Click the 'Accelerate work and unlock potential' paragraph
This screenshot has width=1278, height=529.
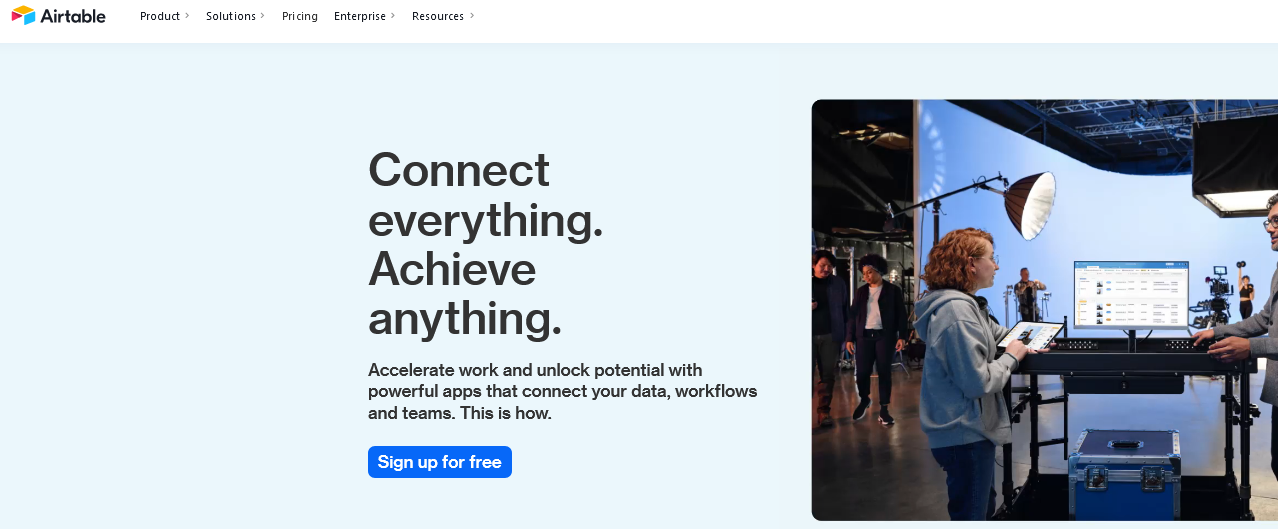(x=563, y=391)
